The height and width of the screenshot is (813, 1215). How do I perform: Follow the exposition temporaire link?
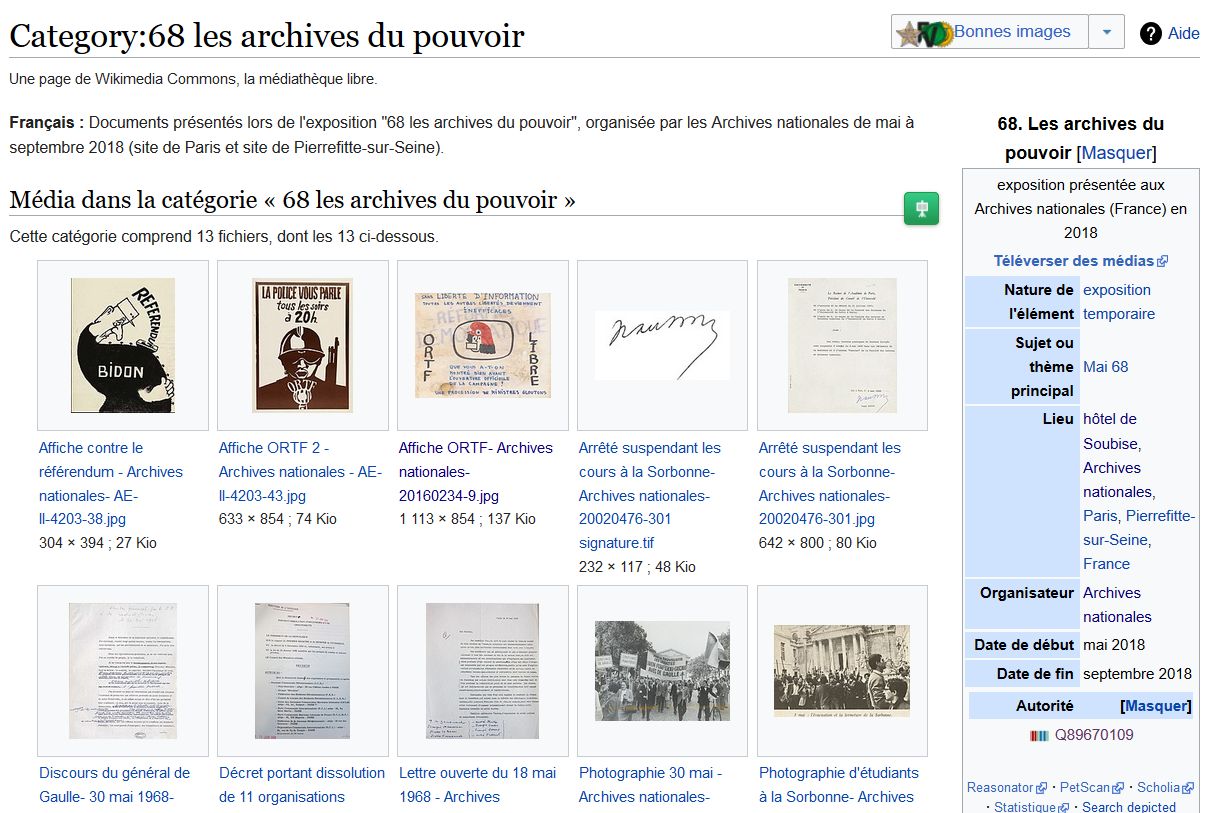click(x=1119, y=302)
